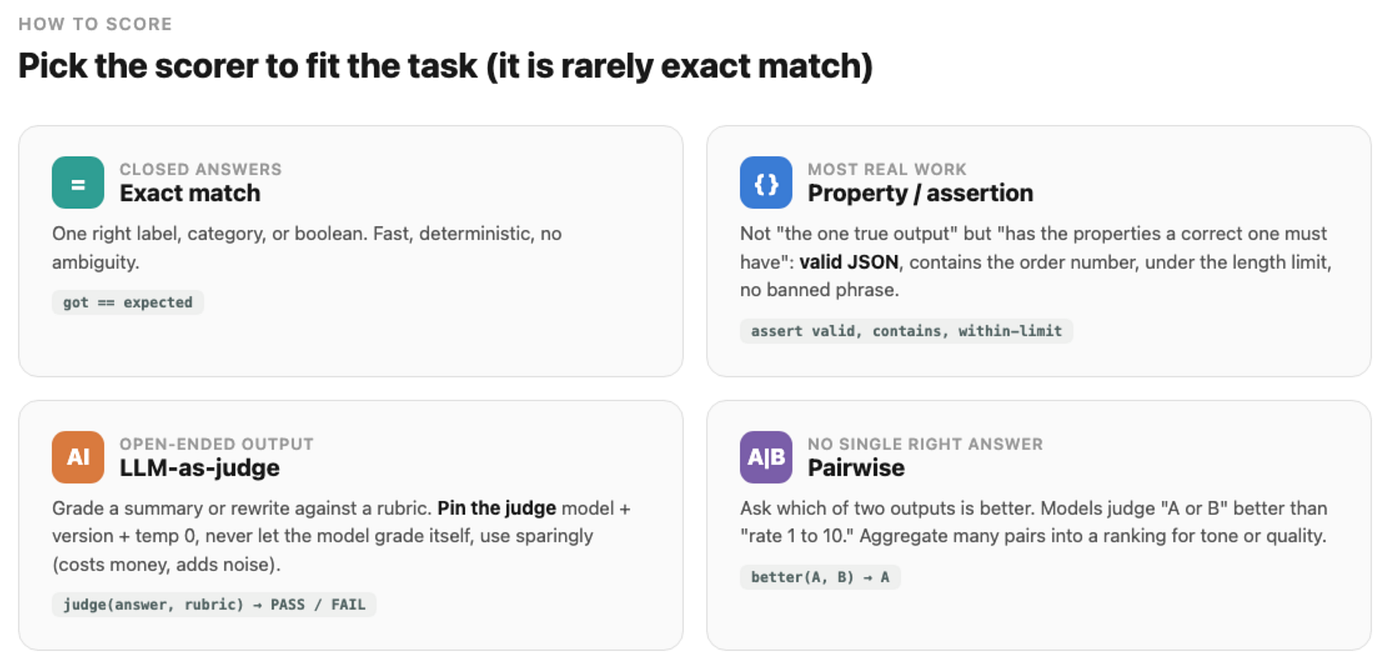The image size is (1400, 671).
Task: Select the Exact match heading
Action: [x=190, y=193]
